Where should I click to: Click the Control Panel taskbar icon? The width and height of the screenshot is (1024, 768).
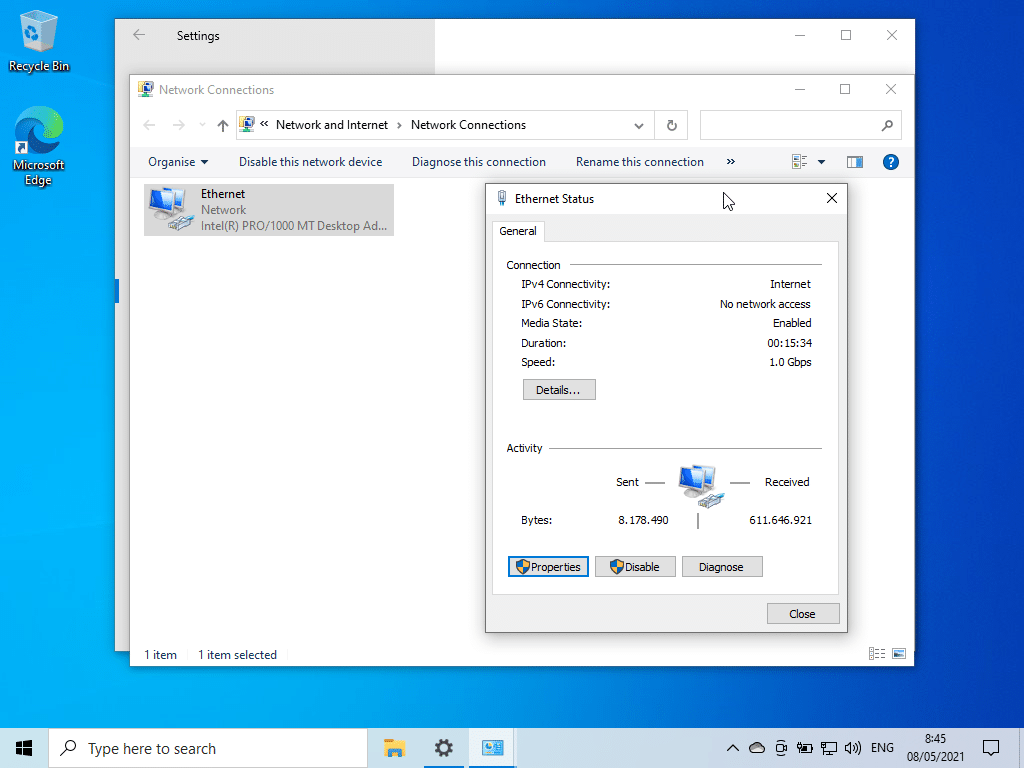(492, 748)
